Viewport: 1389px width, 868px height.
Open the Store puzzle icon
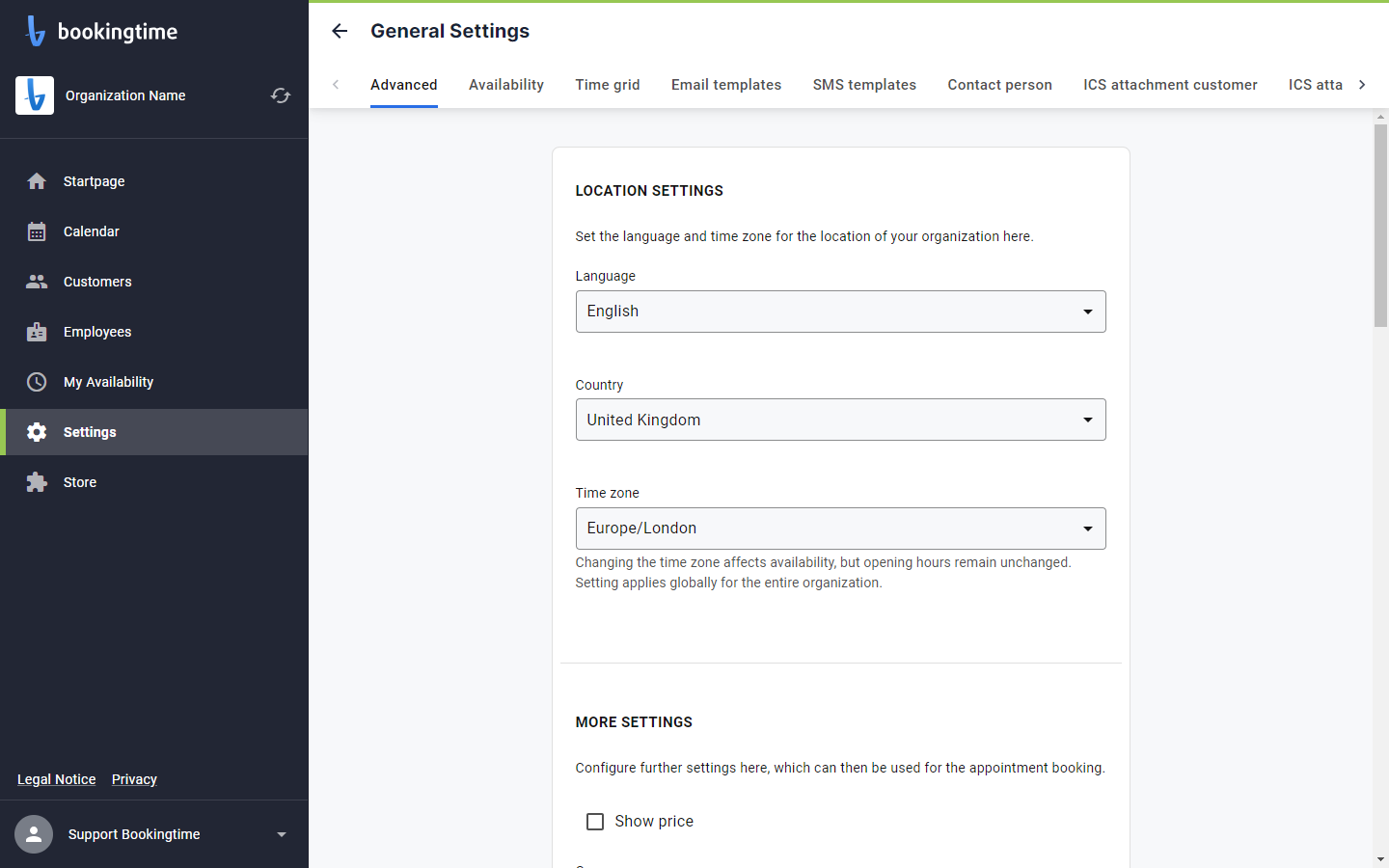(37, 482)
